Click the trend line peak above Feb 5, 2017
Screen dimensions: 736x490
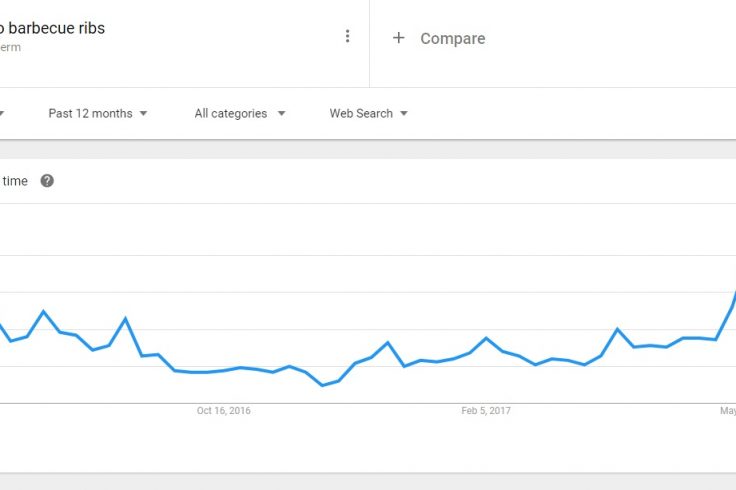tap(486, 338)
